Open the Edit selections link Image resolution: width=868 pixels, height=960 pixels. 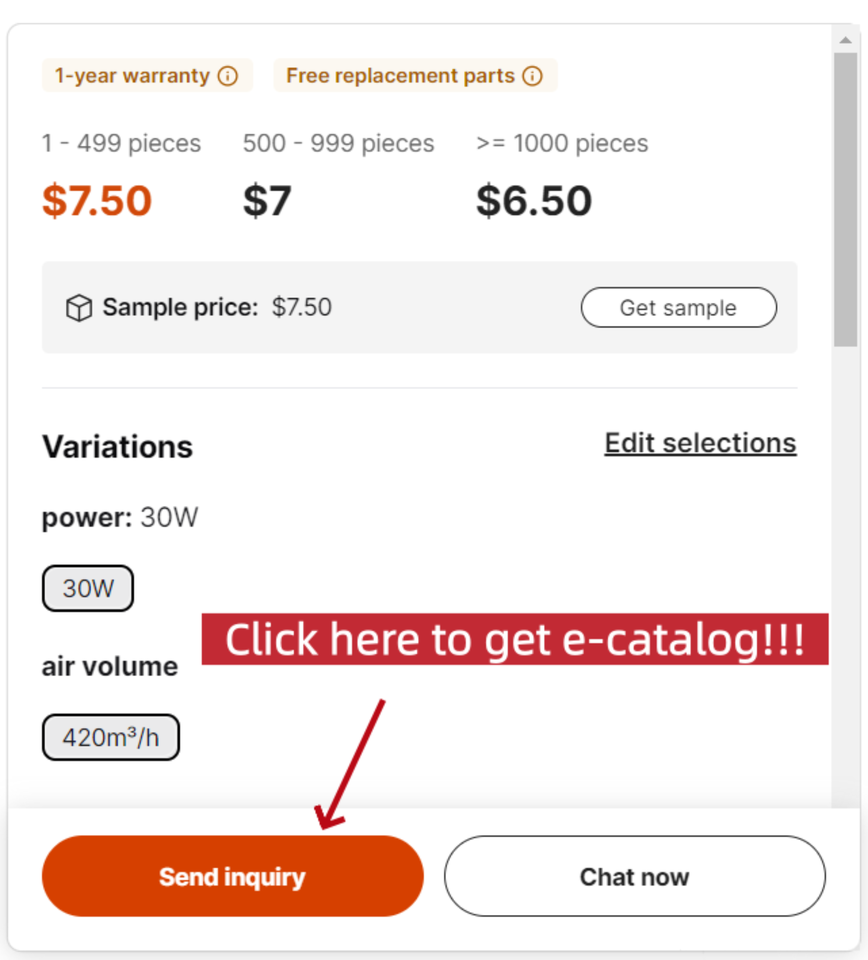point(700,443)
